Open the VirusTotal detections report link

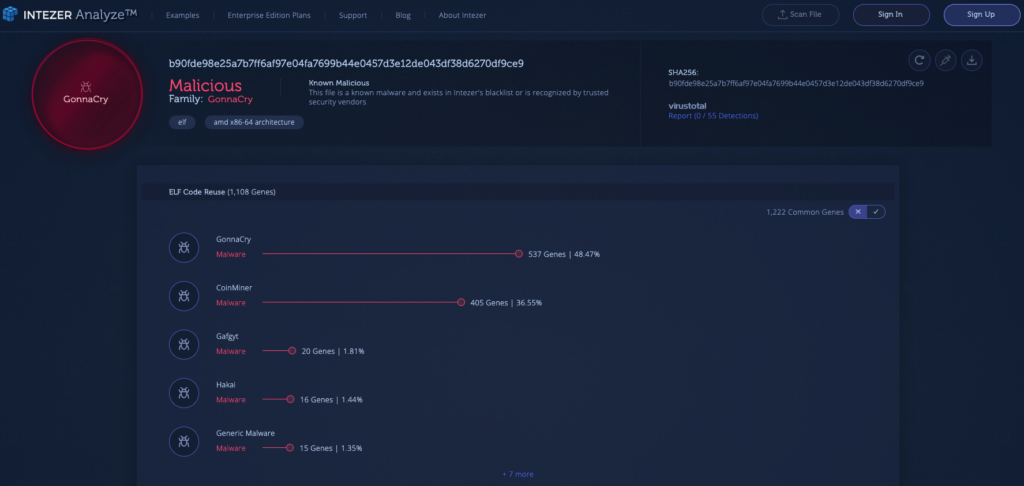tap(713, 116)
